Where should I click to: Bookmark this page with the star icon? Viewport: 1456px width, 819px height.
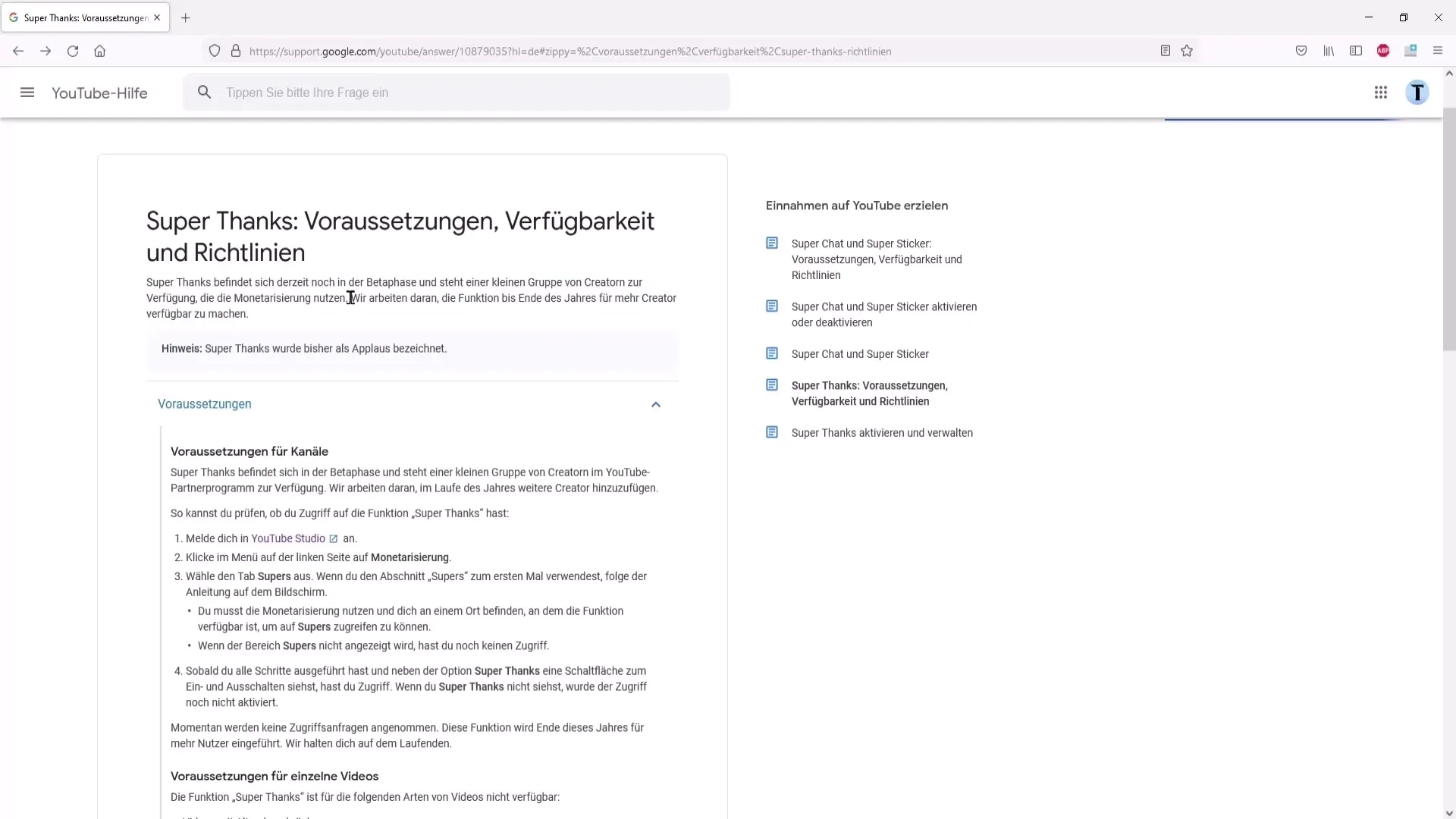click(1187, 51)
